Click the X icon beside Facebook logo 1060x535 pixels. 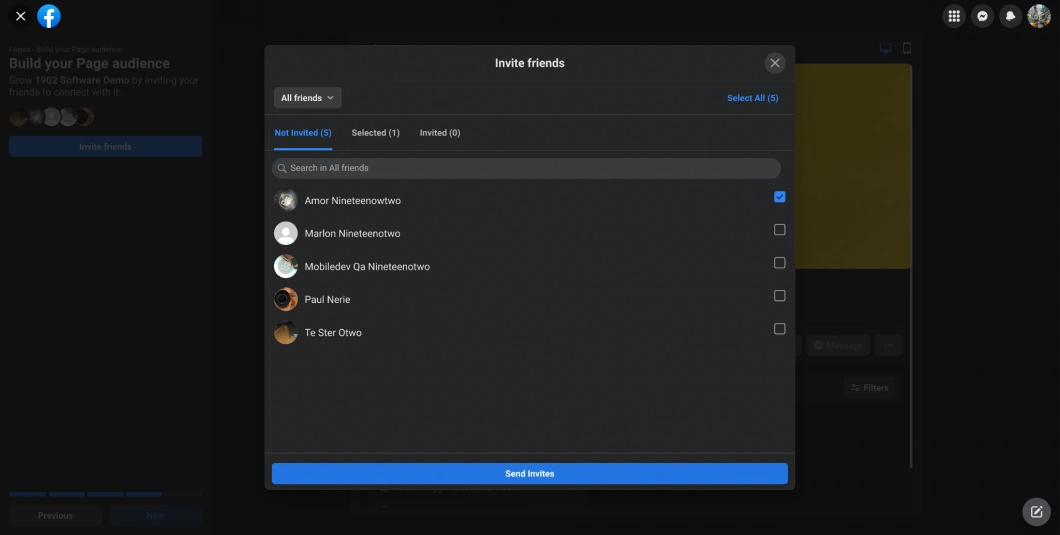click(20, 16)
